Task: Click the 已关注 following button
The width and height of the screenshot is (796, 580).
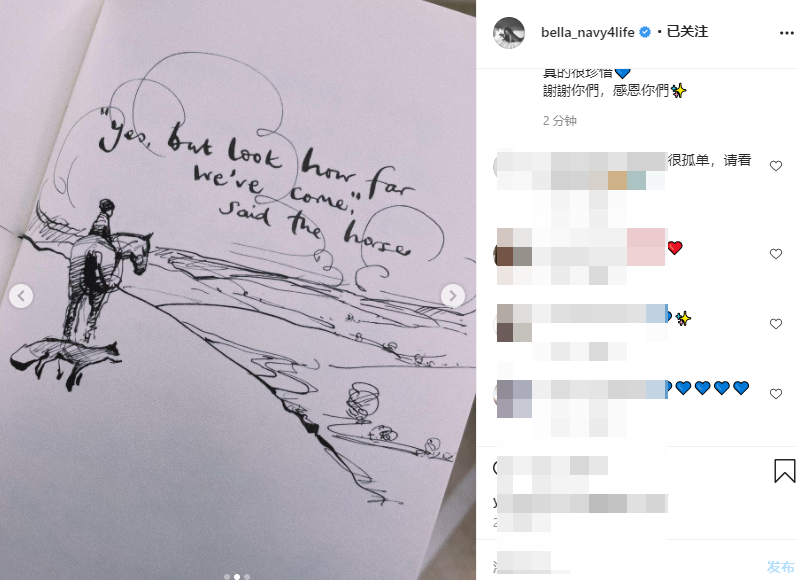Action: (687, 32)
